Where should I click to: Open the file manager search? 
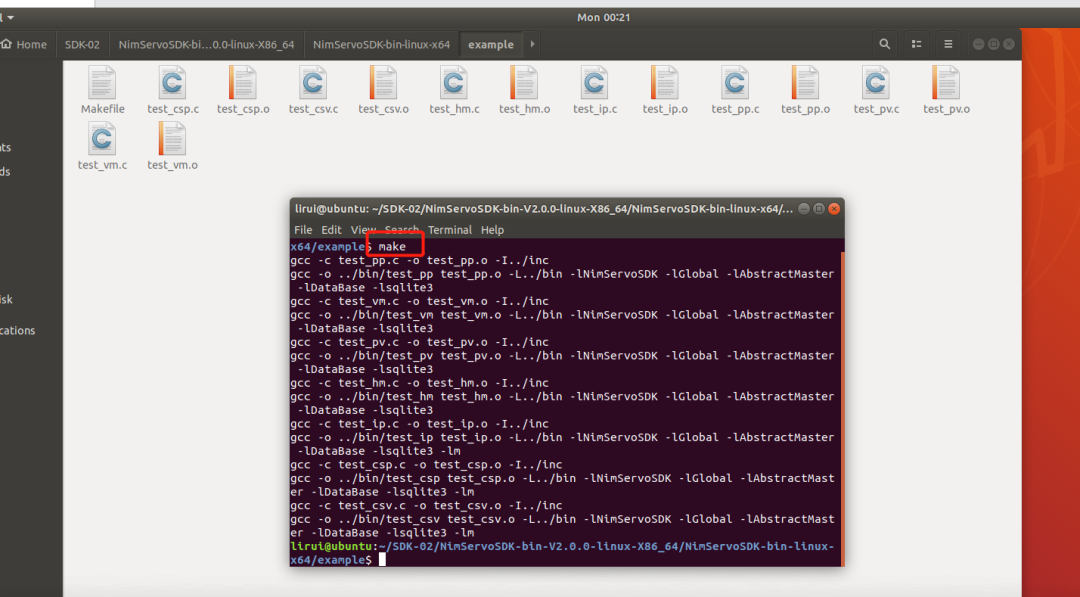coord(884,44)
